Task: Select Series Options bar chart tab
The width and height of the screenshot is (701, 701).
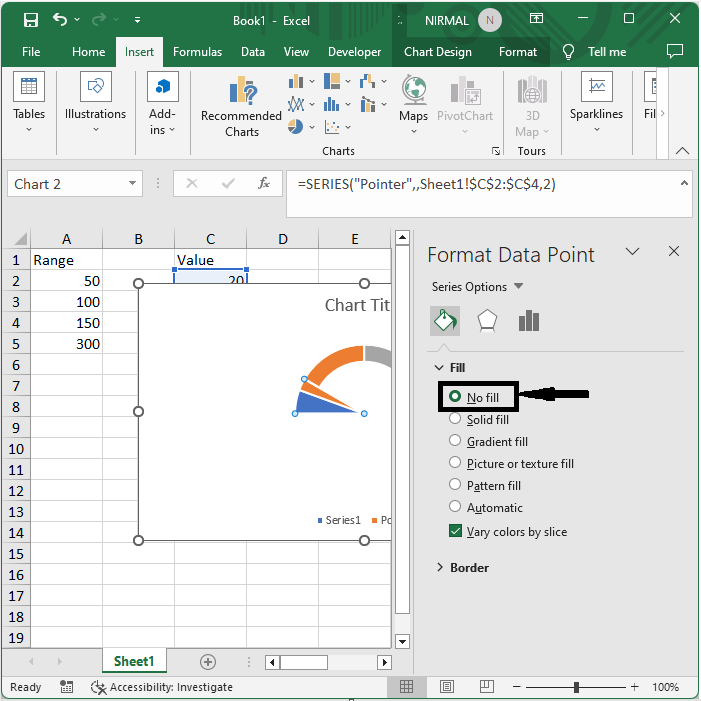Action: tap(529, 321)
